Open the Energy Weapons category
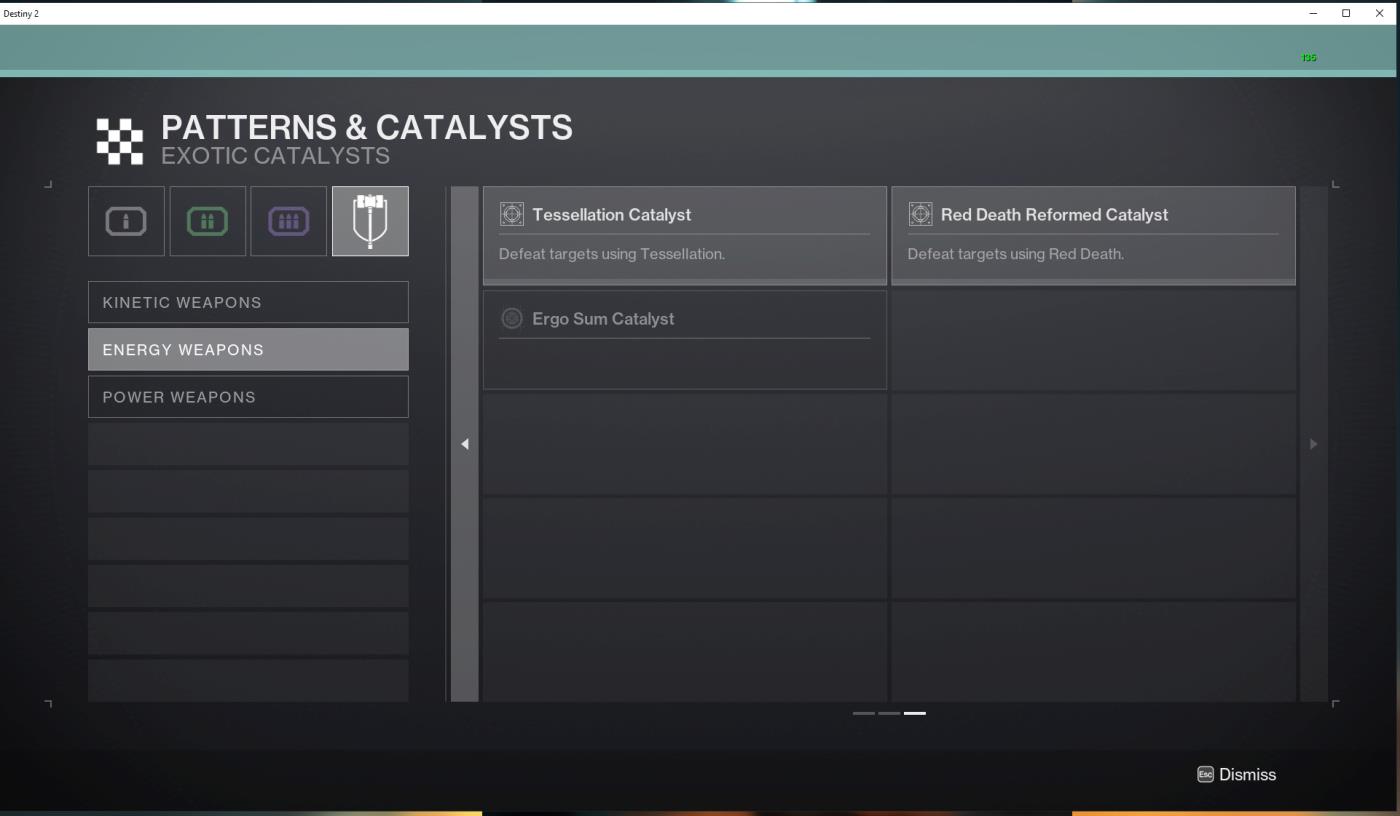This screenshot has width=1400, height=816. 248,350
